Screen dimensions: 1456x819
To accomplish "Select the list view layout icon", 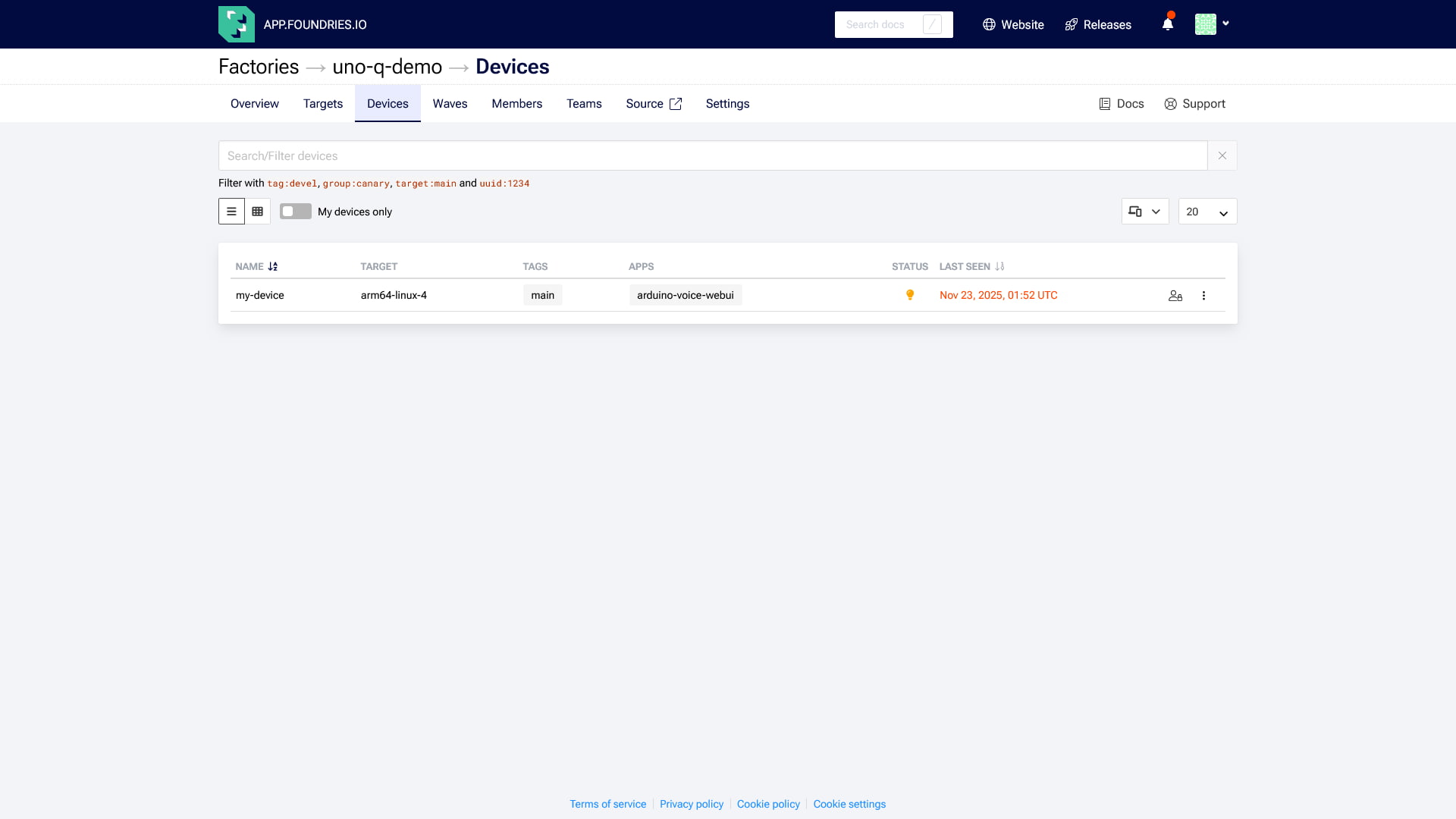I will click(x=231, y=212).
